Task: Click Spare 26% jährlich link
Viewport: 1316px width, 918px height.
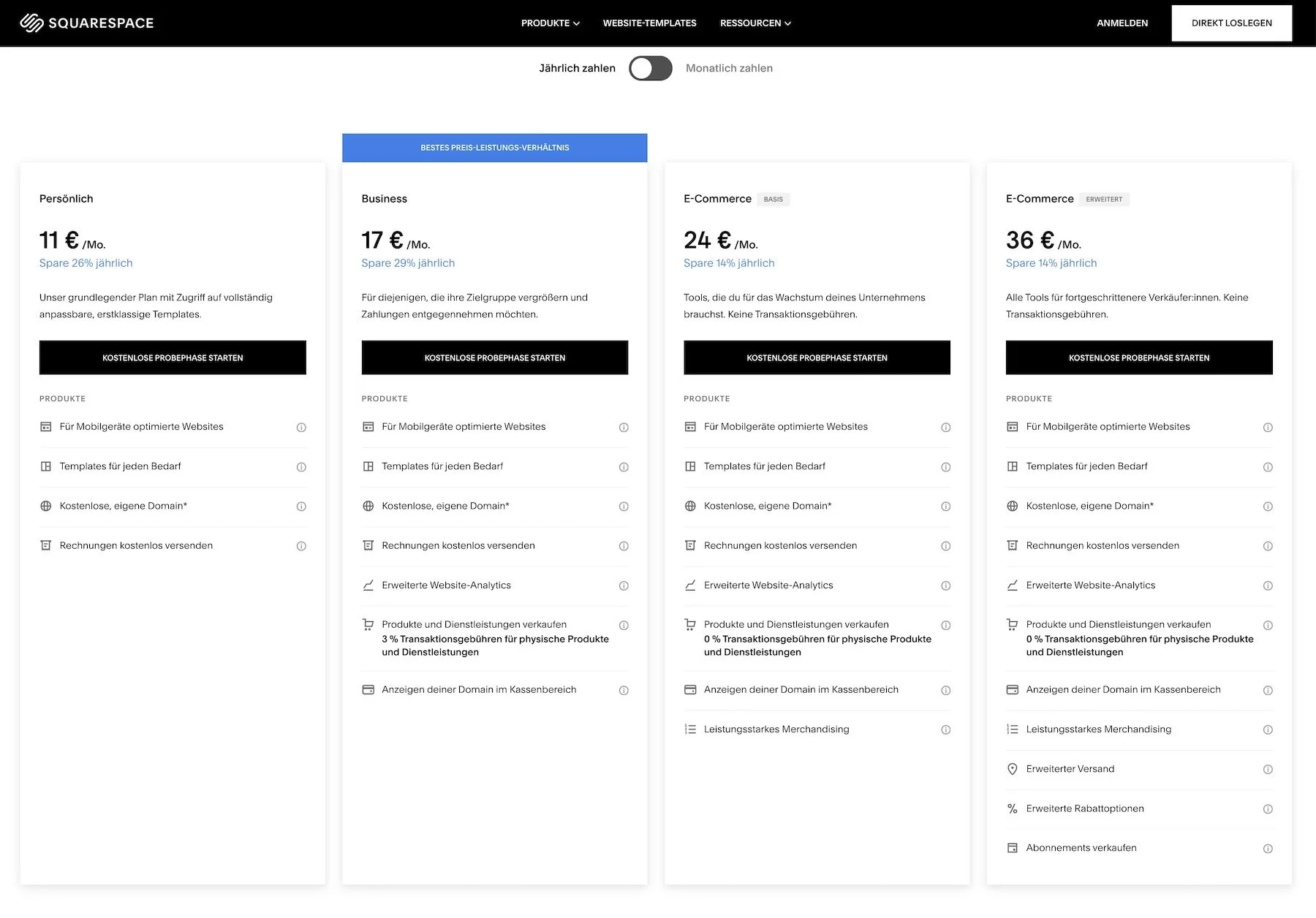Action: (x=86, y=263)
